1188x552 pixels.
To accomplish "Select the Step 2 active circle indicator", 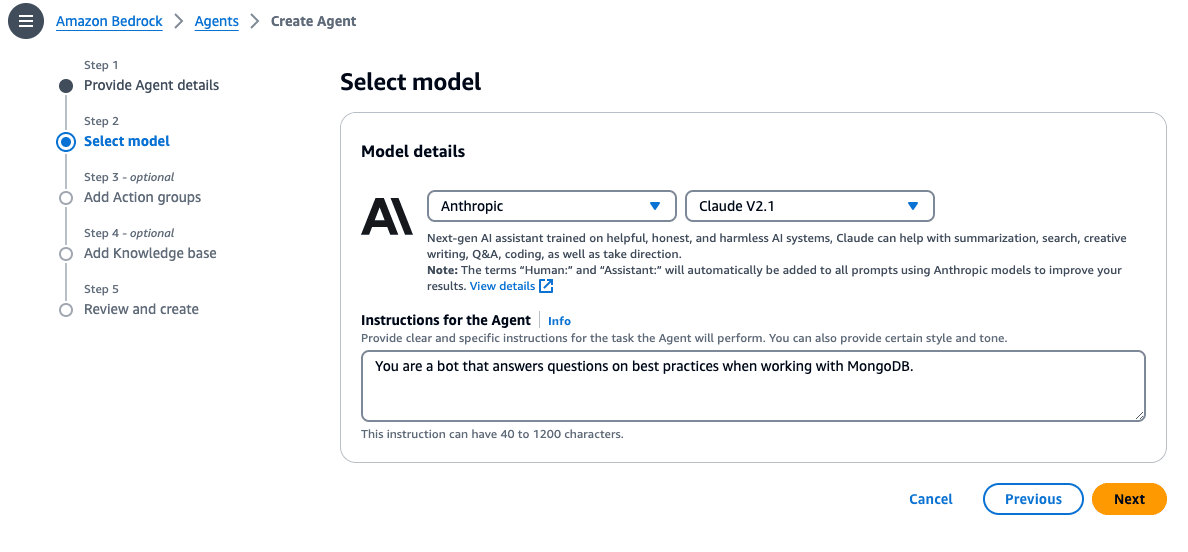I will click(x=66, y=142).
